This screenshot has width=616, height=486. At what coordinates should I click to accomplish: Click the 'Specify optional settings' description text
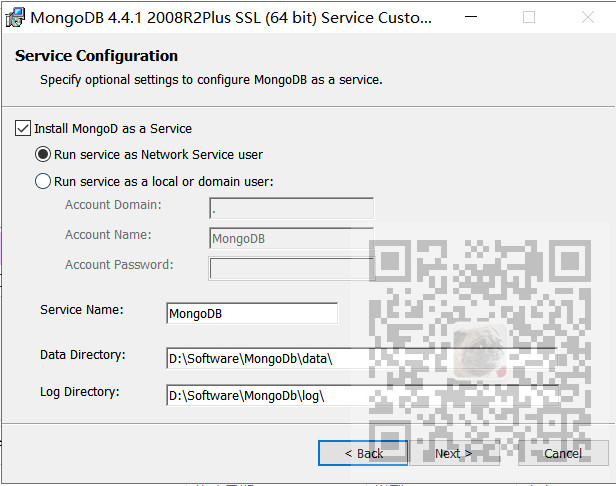pyautogui.click(x=211, y=80)
